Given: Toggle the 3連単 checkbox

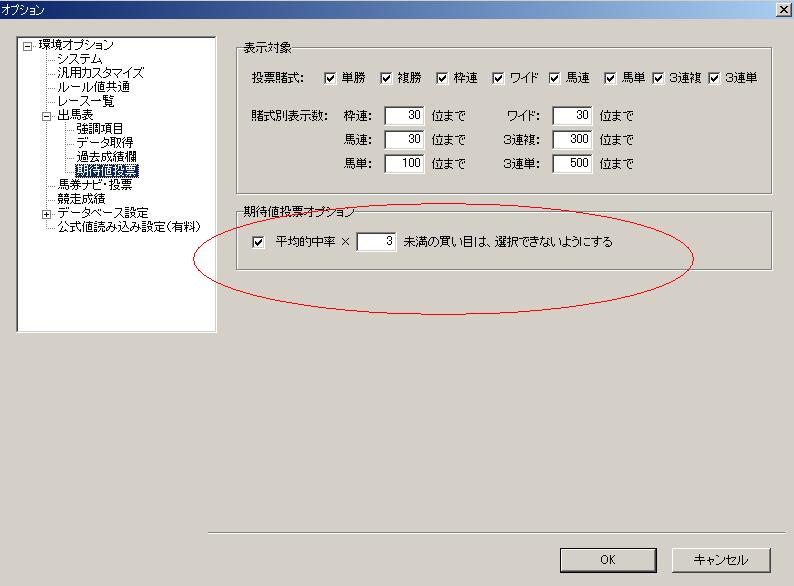Looking at the screenshot, I should (x=714, y=78).
